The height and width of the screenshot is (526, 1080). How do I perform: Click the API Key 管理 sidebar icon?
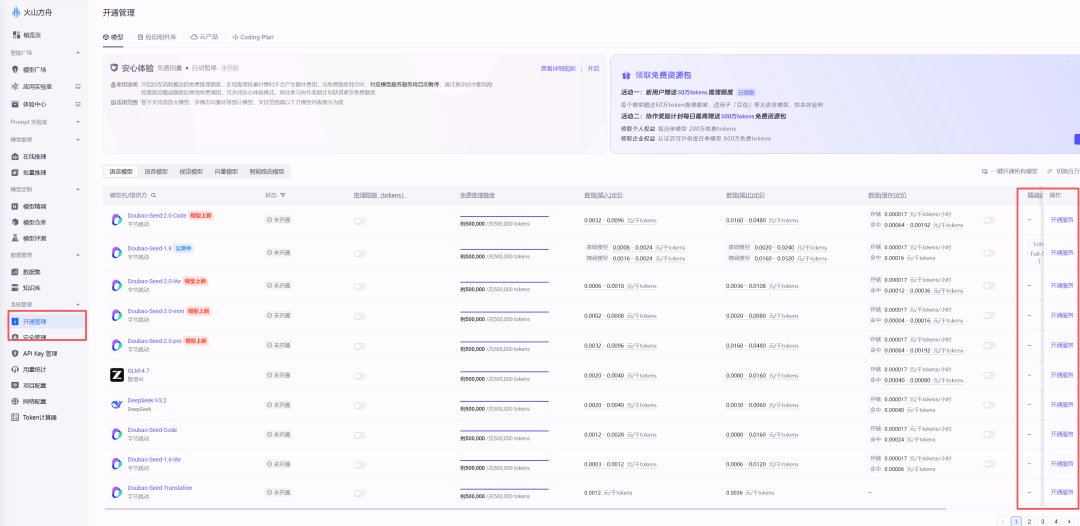(15, 353)
